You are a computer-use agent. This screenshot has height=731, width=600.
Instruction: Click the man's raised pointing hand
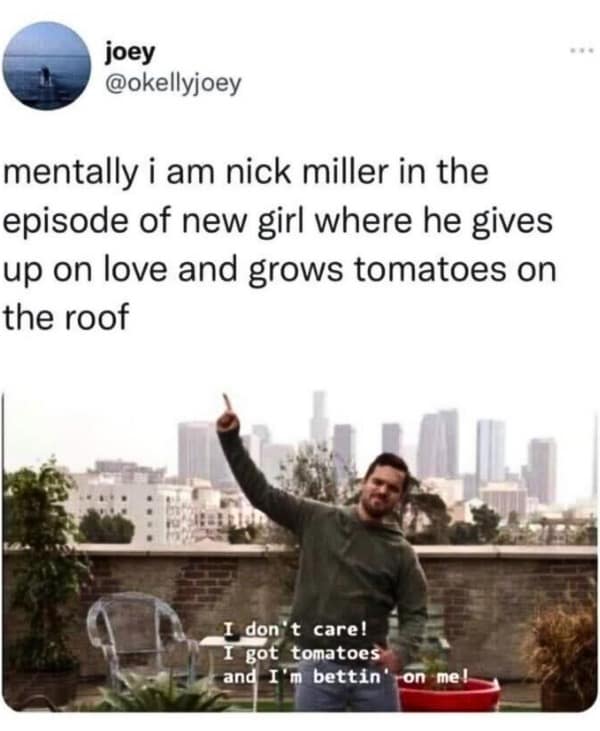[x=228, y=414]
